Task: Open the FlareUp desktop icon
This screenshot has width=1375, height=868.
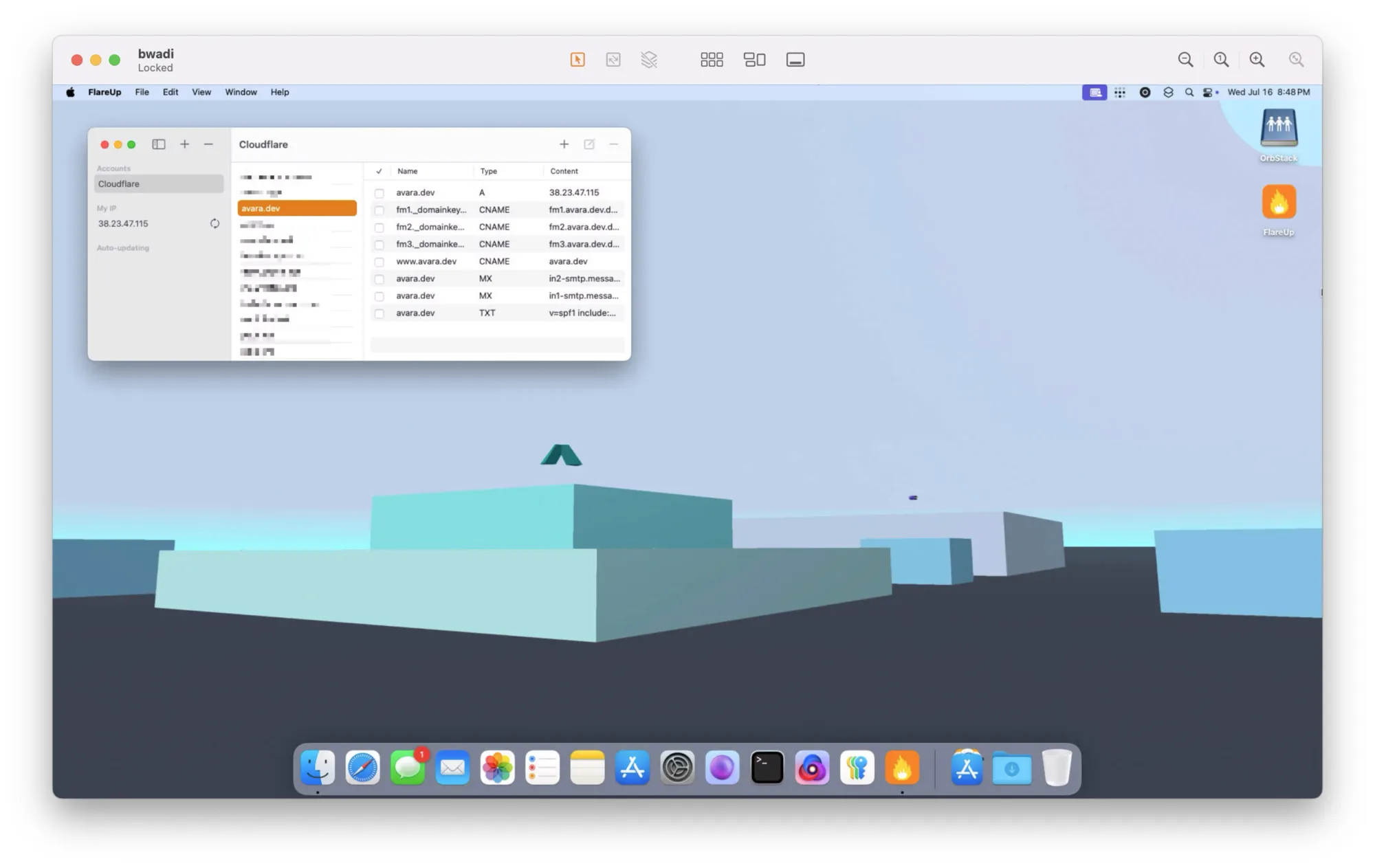Action: click(1279, 210)
